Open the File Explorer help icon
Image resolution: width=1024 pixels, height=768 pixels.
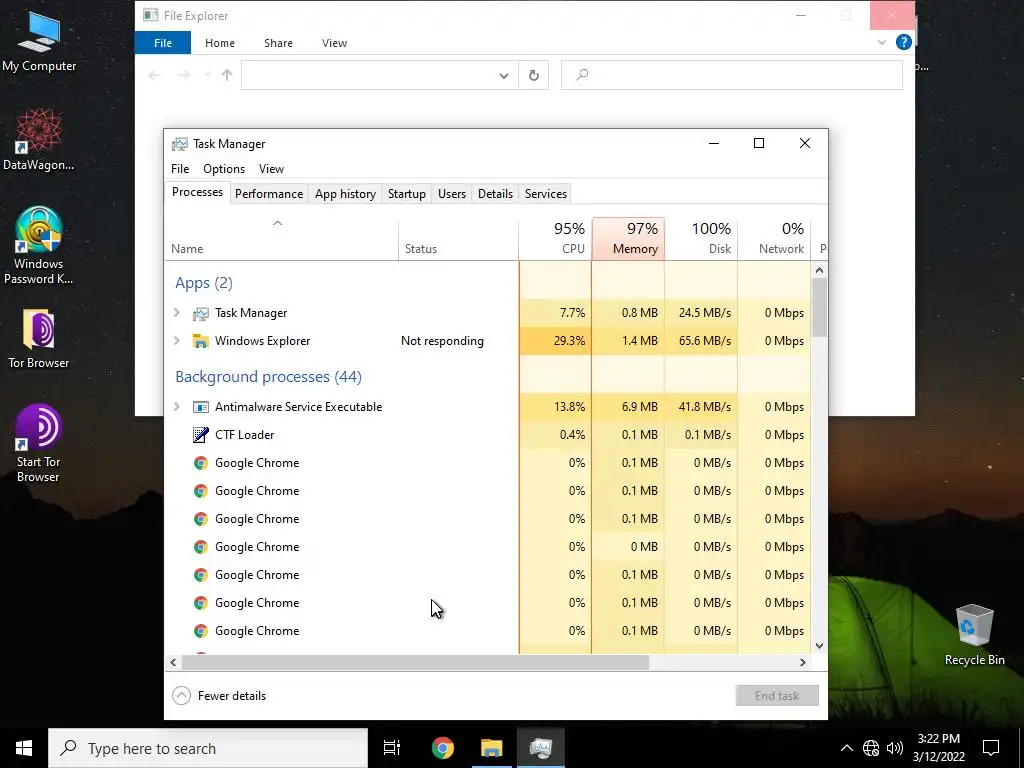click(904, 42)
